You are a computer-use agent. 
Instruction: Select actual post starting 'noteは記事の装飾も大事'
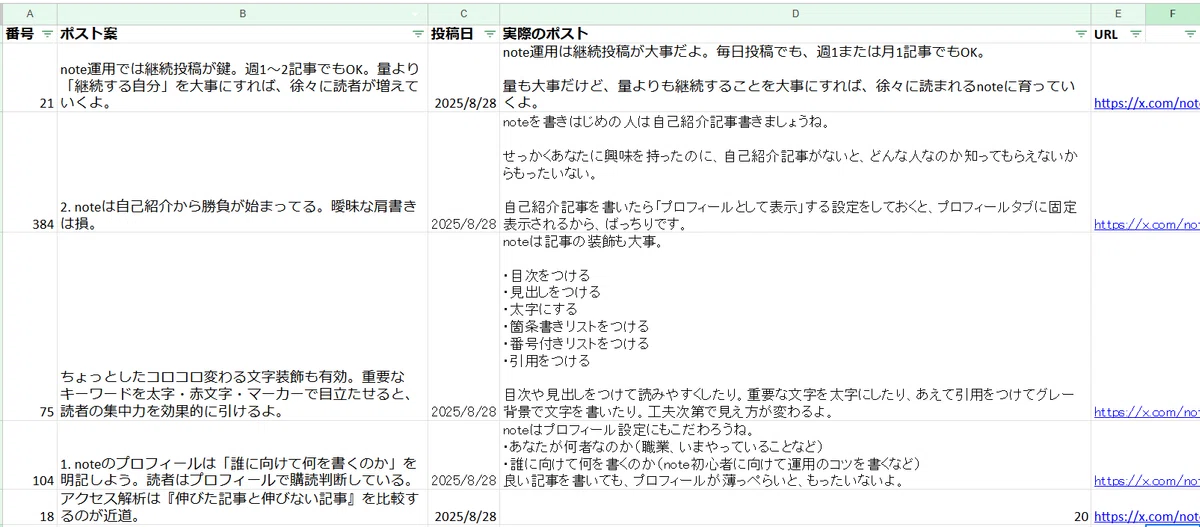[795, 327]
